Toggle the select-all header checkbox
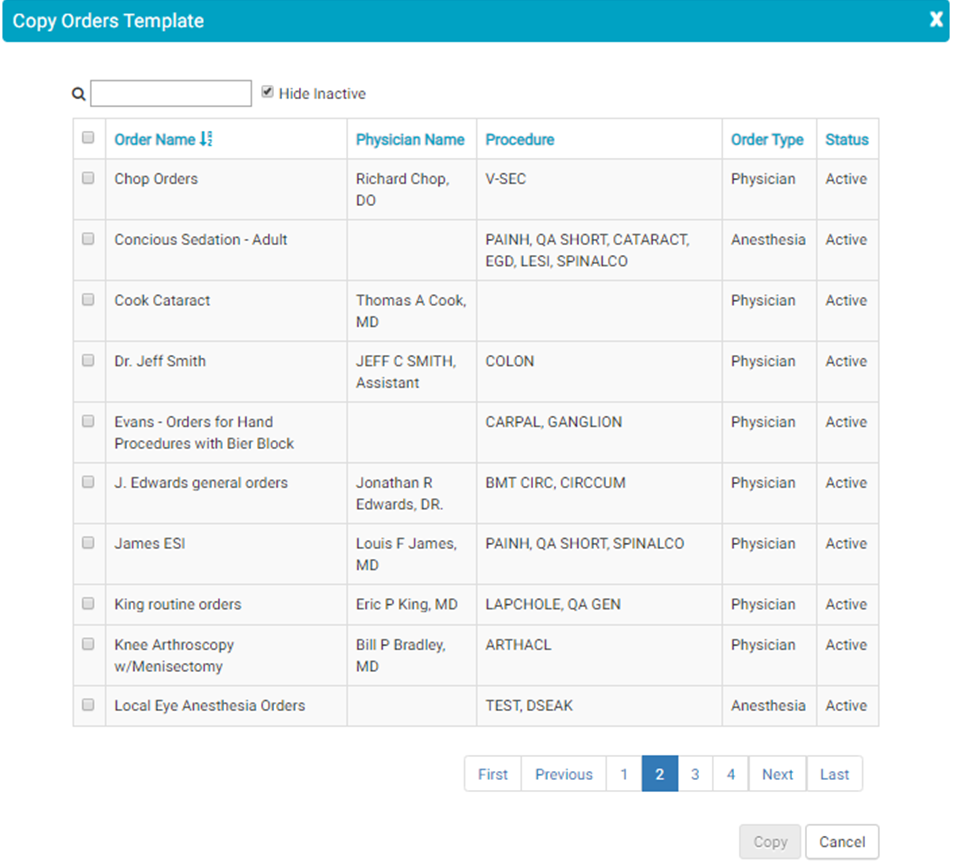The height and width of the screenshot is (862, 953). point(88,138)
